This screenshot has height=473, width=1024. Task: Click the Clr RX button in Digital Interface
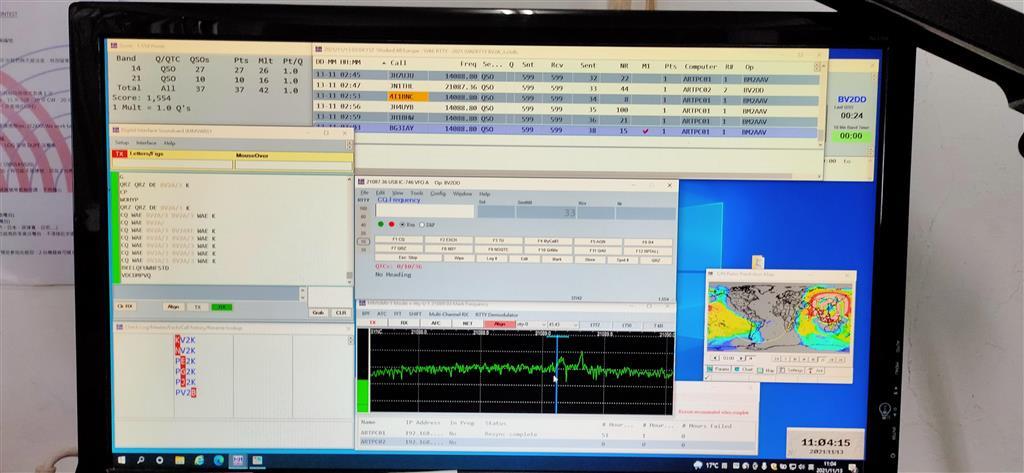(x=125, y=306)
